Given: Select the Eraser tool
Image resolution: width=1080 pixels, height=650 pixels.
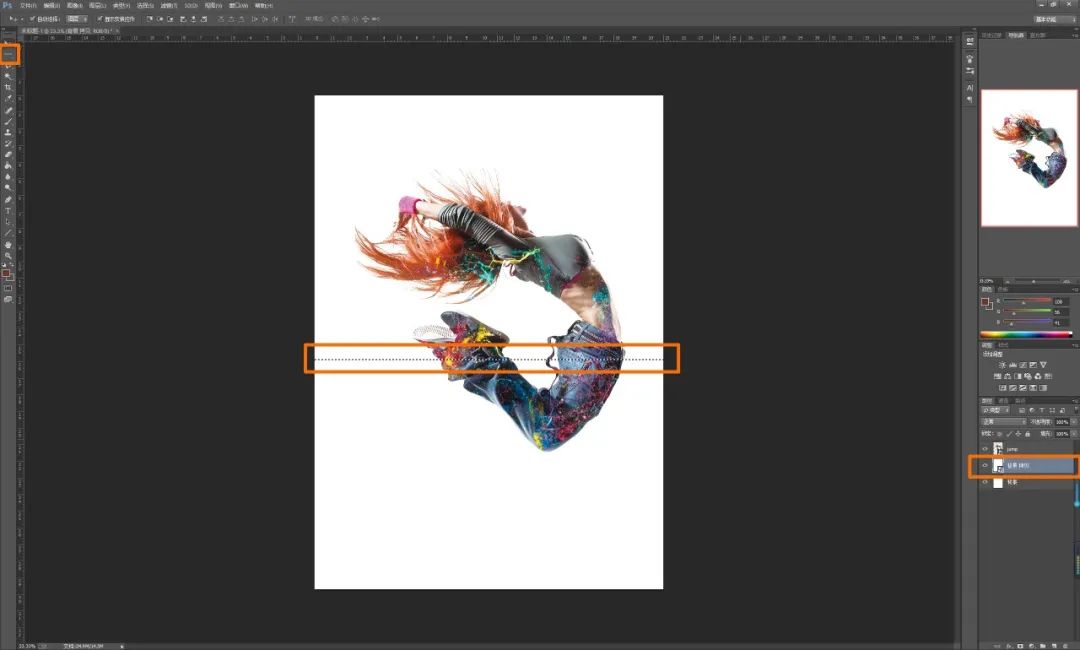Looking at the screenshot, I should [x=8, y=154].
